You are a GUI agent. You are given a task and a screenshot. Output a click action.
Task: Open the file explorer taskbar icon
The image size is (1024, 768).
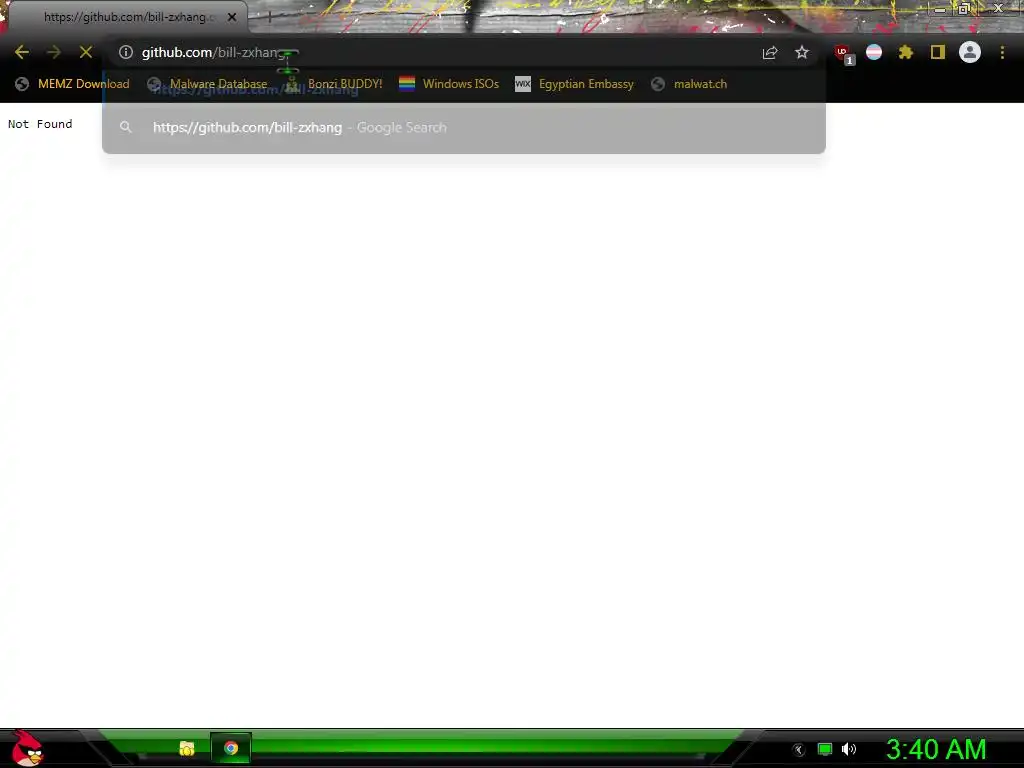(x=187, y=748)
